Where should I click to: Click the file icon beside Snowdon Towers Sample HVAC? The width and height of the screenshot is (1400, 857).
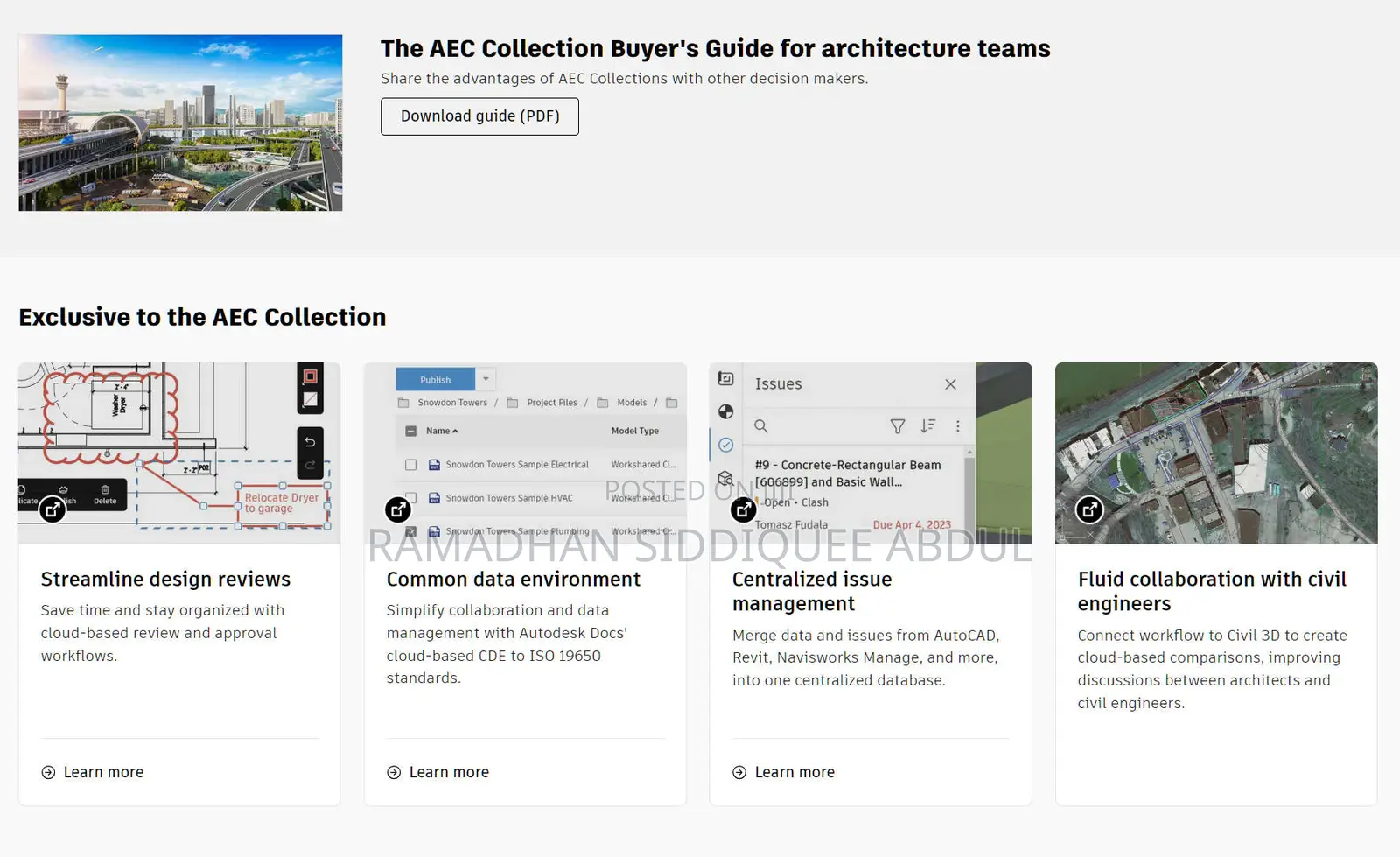434,498
